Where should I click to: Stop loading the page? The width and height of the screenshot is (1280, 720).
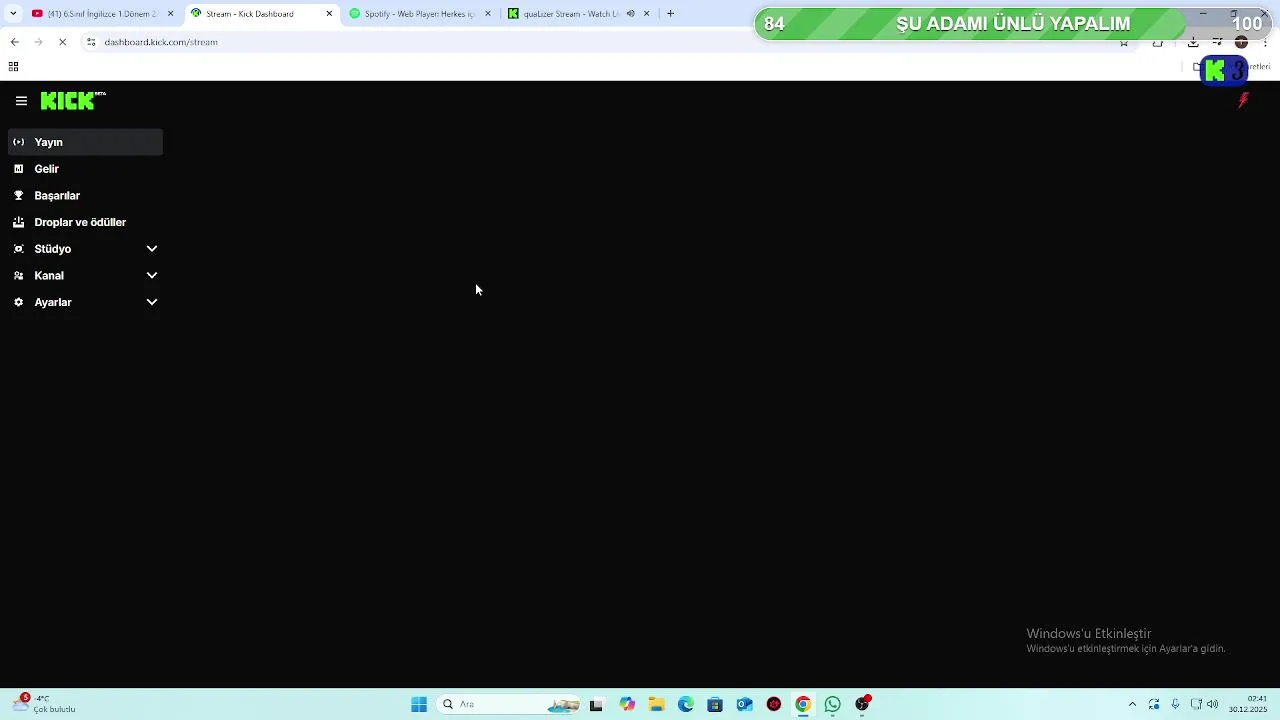click(x=62, y=42)
